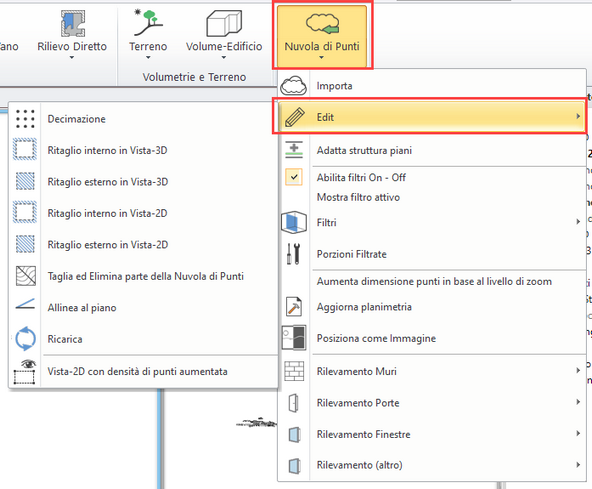The width and height of the screenshot is (592, 489).
Task: Click the Posiziona come Immagine icon
Action: [294, 338]
